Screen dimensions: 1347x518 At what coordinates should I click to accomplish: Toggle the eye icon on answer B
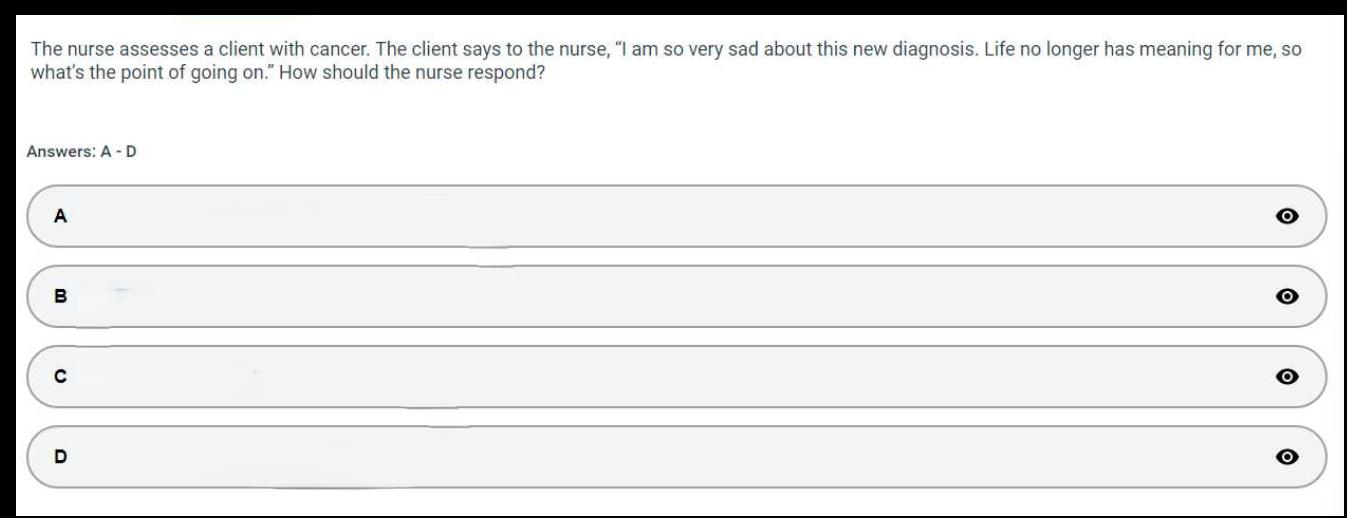click(1289, 296)
